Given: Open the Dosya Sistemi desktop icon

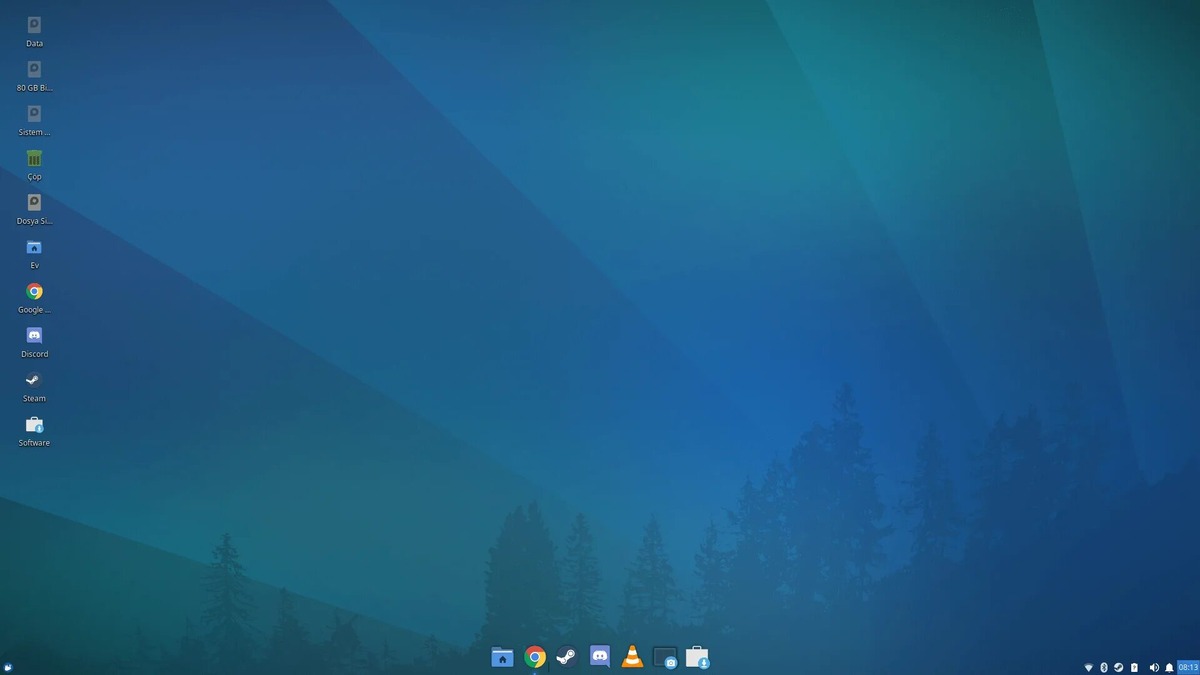Looking at the screenshot, I should pyautogui.click(x=33, y=204).
